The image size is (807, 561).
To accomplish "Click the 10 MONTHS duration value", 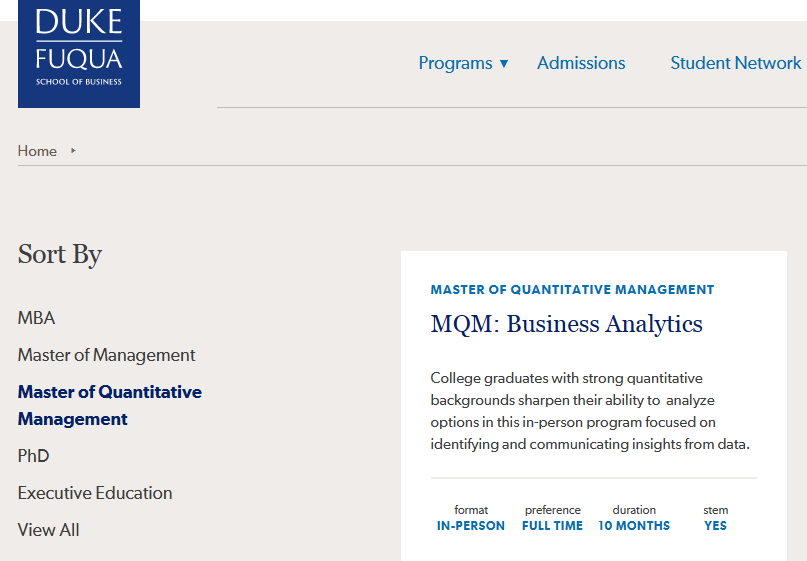I will [634, 526].
